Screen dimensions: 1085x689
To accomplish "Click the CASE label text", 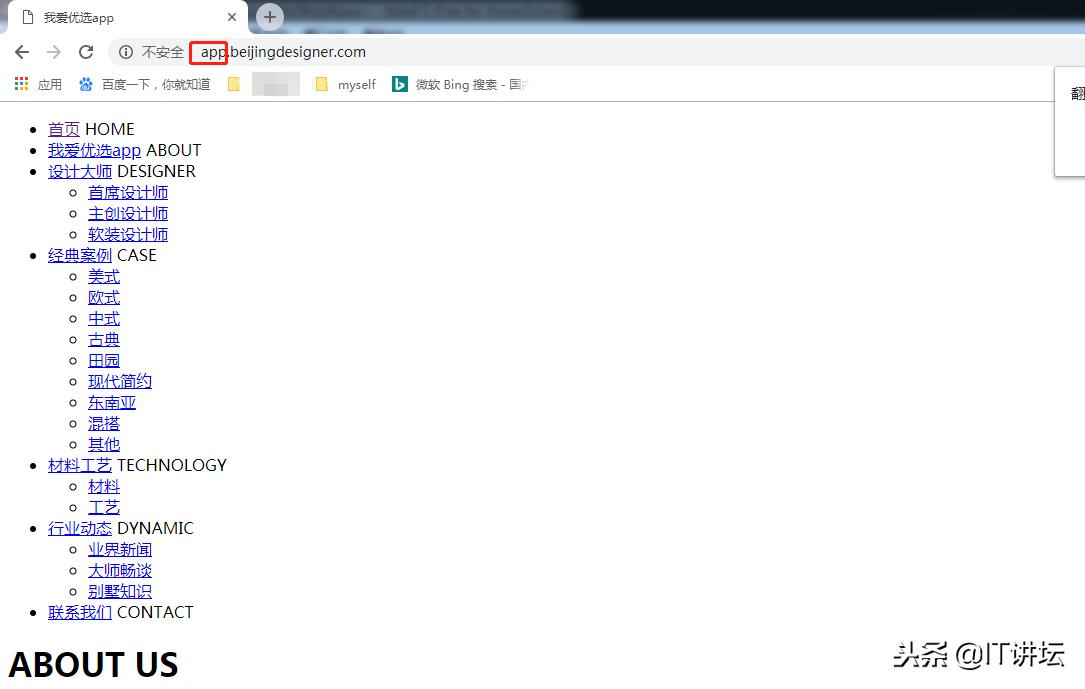I will tap(137, 255).
